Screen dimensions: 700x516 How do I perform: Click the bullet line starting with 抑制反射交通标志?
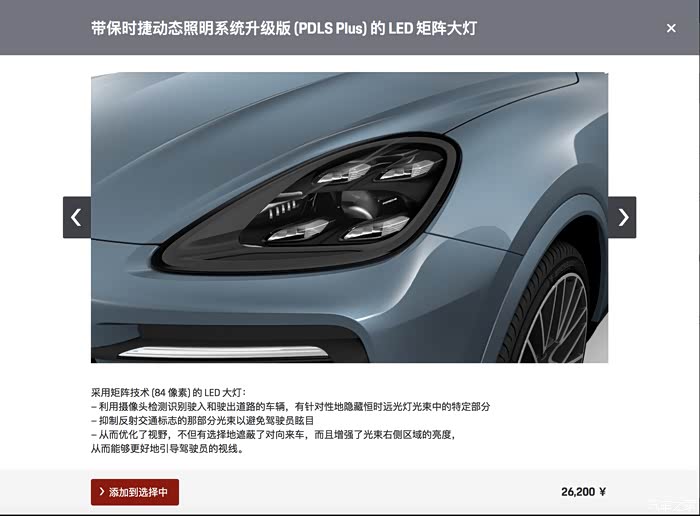tap(202, 420)
